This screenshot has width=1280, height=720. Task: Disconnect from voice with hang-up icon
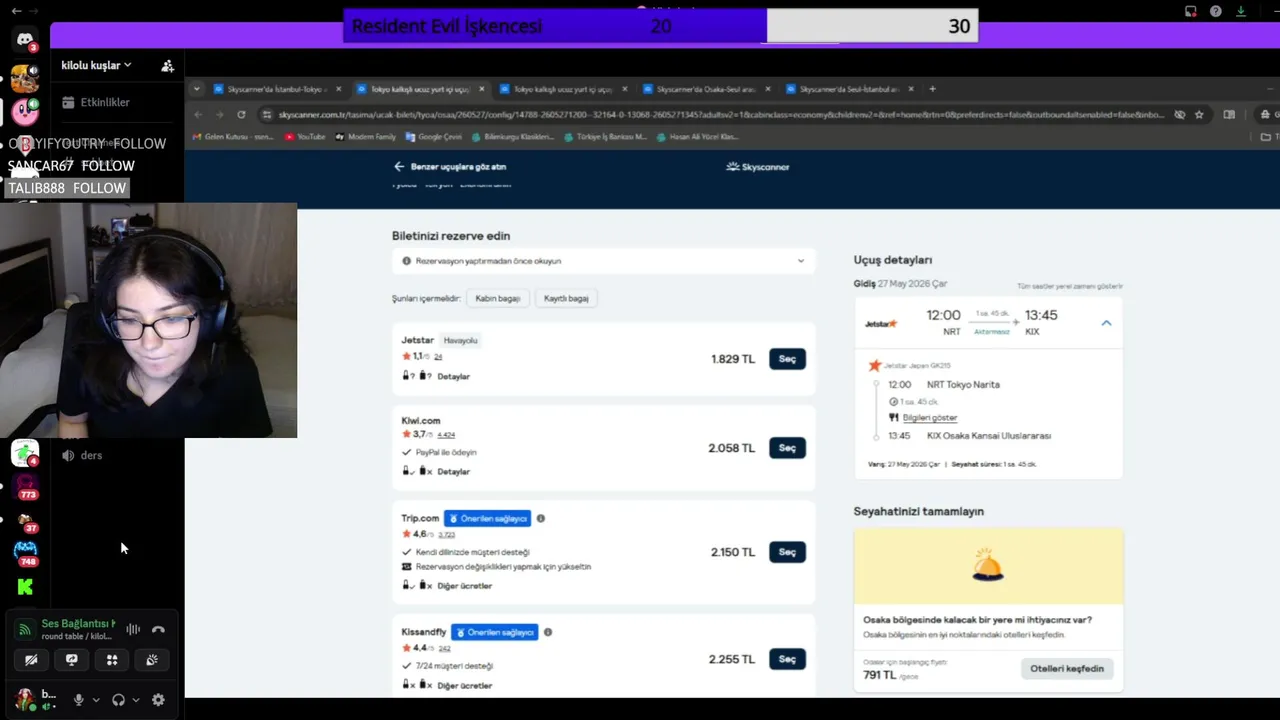coord(158,629)
